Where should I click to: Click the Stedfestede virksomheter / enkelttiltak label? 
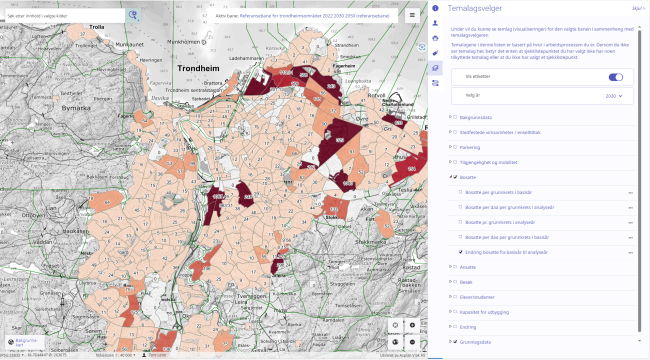500,132
